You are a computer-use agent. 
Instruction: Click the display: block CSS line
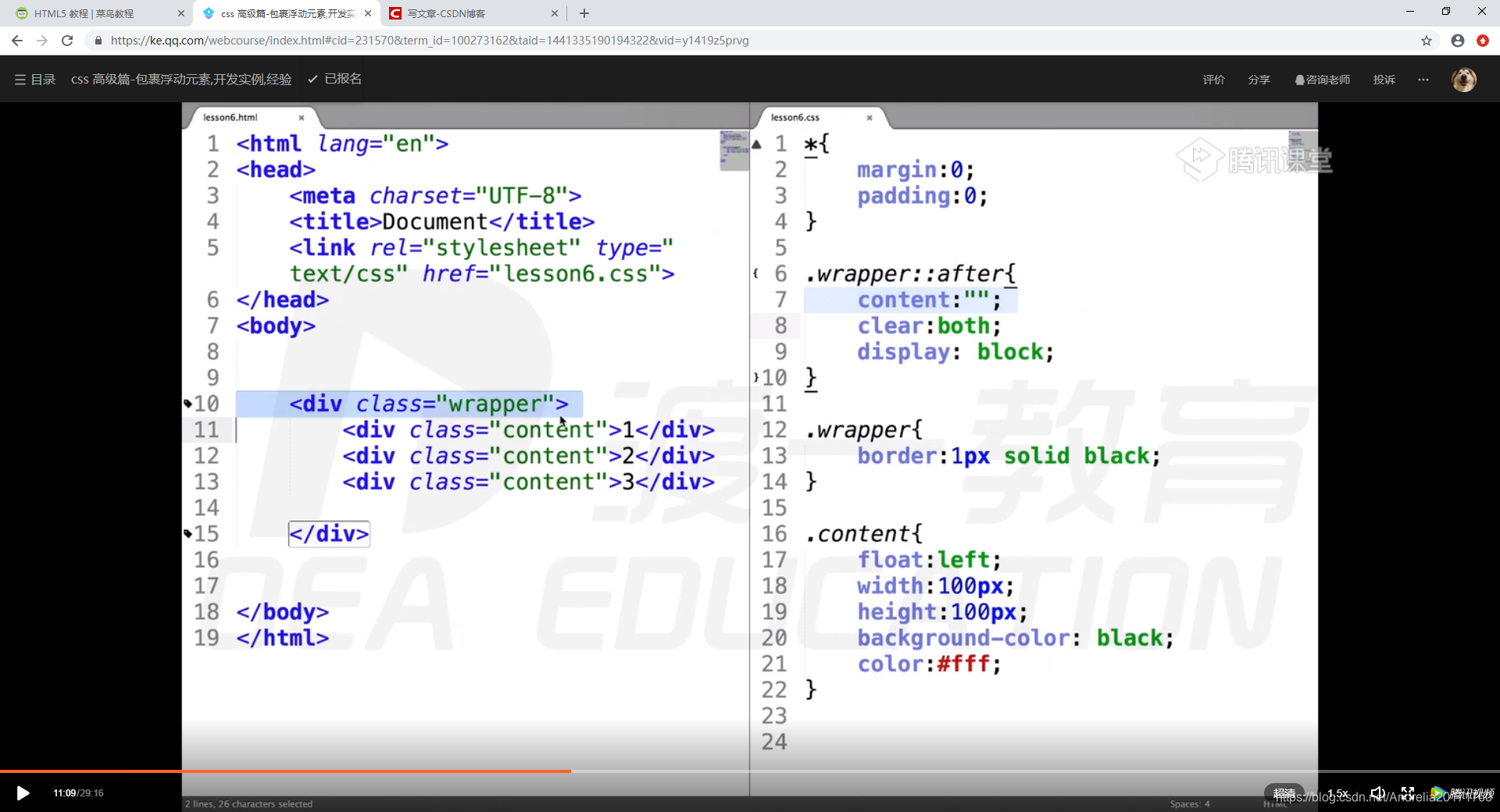[x=955, y=352]
